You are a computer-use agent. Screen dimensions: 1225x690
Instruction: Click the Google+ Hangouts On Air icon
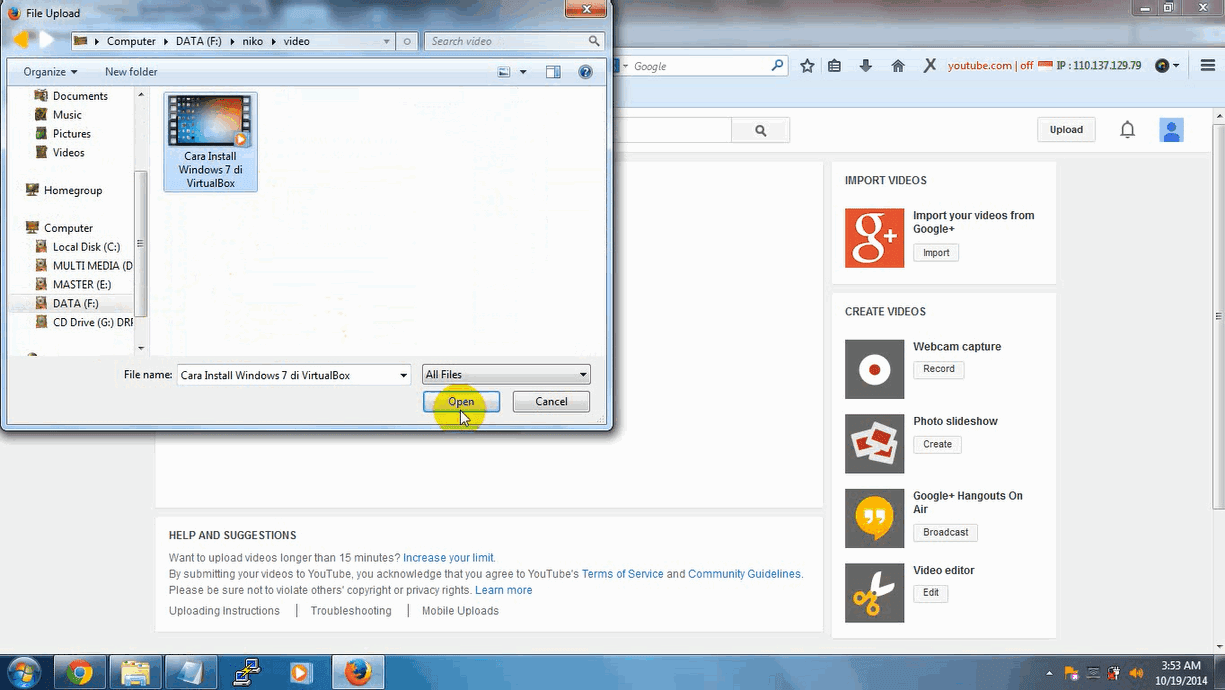pos(874,518)
